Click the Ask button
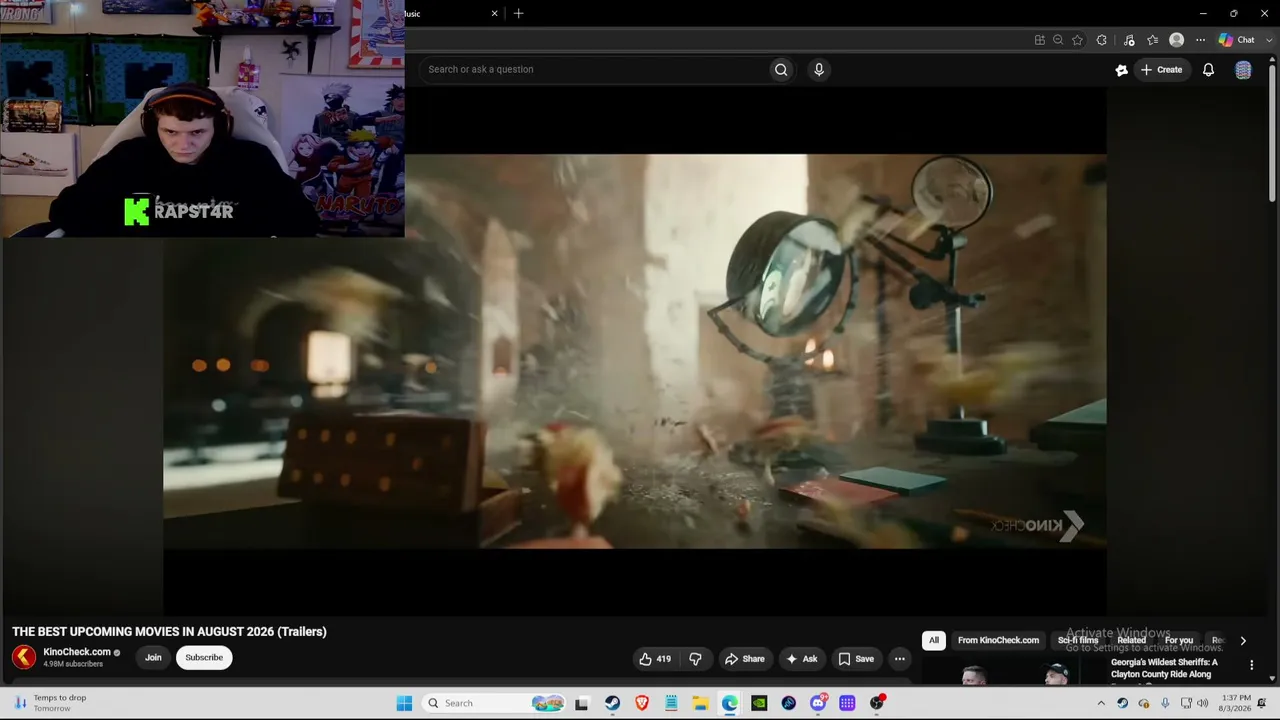 [x=802, y=659]
